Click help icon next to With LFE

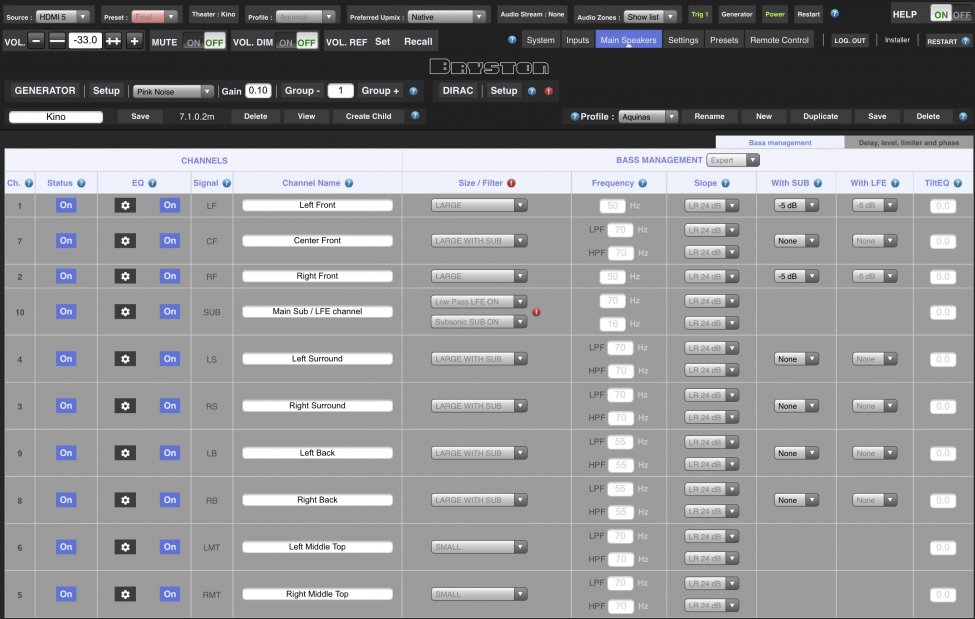[895, 183]
